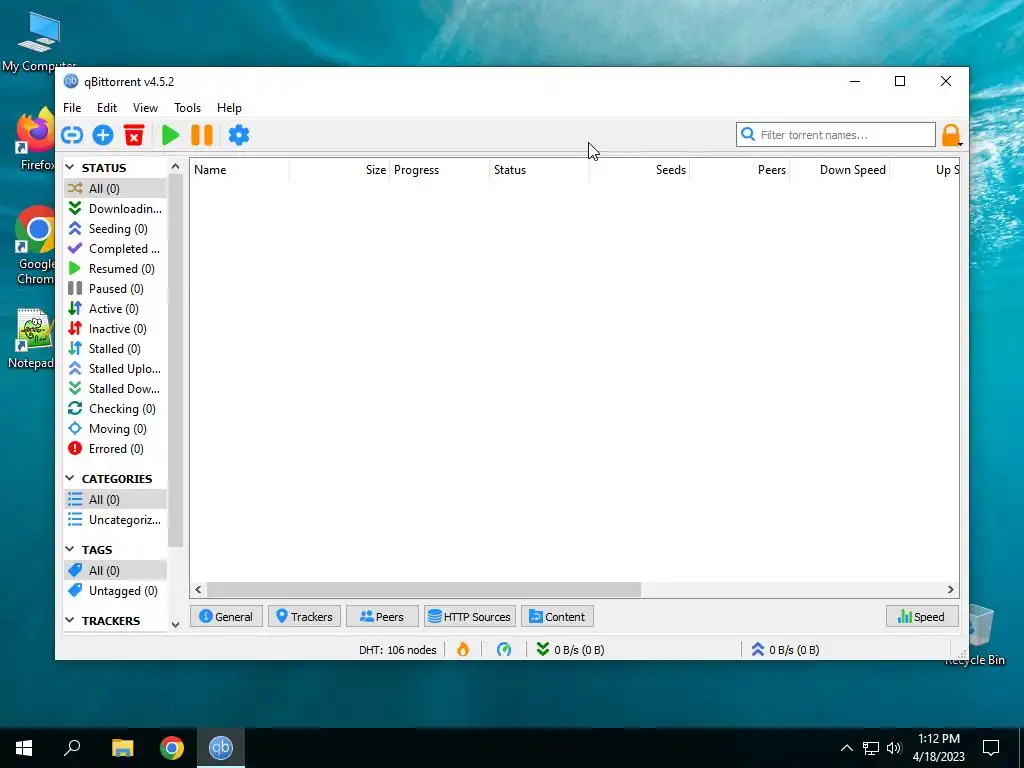Collapse the TAGS section
1024x768 pixels.
[x=70, y=550]
